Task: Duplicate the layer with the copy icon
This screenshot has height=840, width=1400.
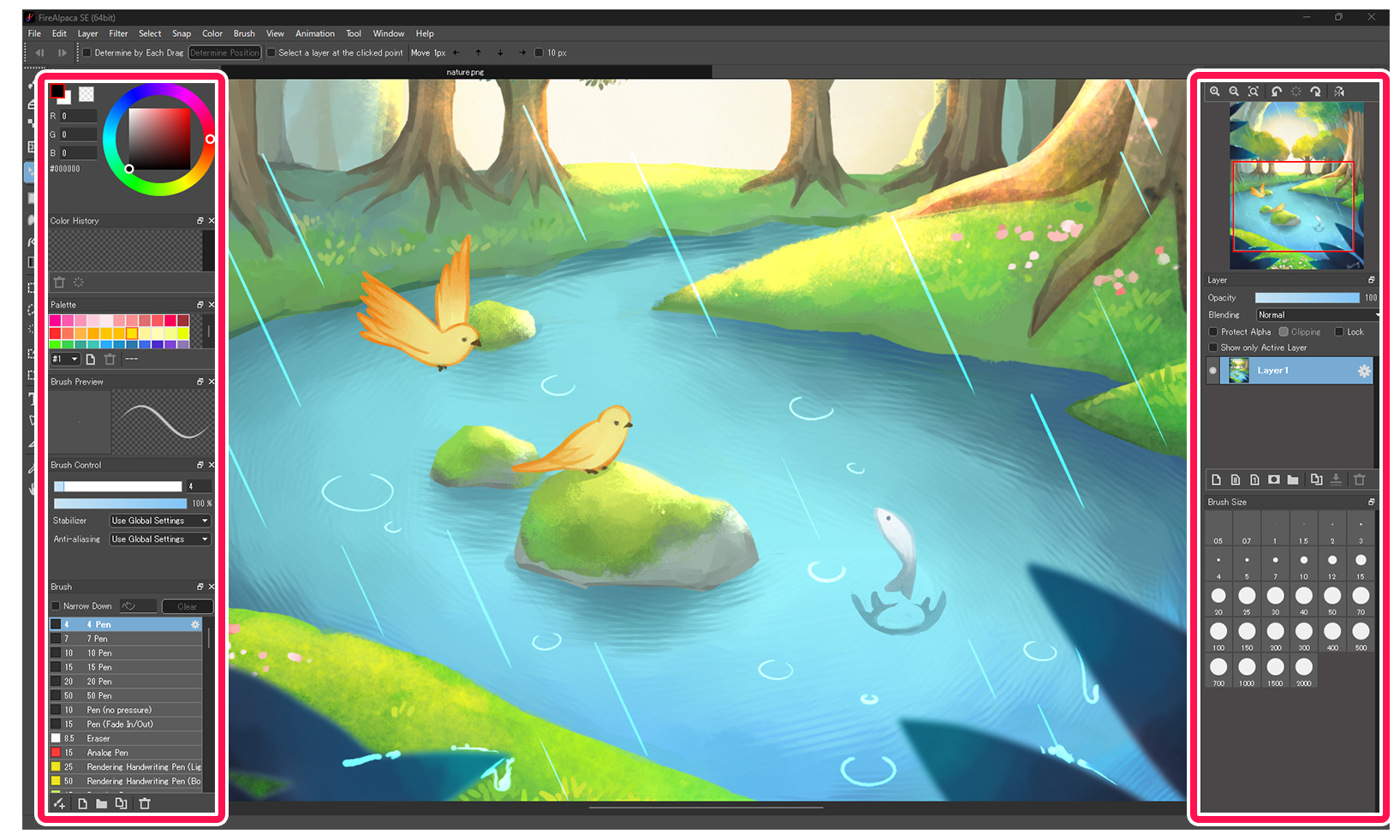Action: pos(1316,480)
